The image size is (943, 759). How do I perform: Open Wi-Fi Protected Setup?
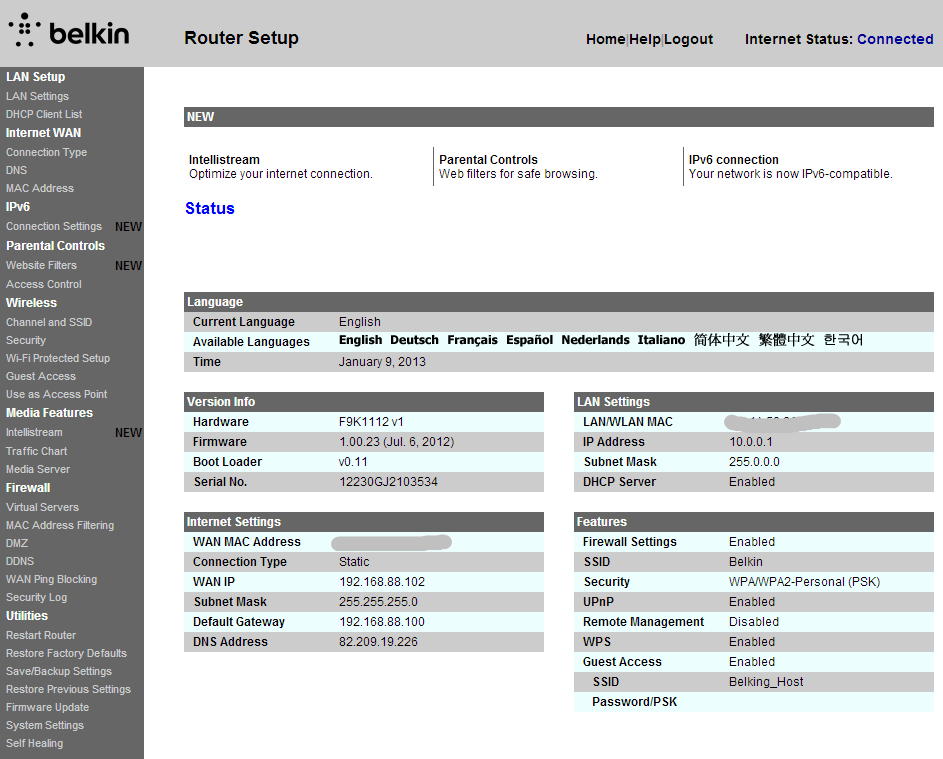58,357
